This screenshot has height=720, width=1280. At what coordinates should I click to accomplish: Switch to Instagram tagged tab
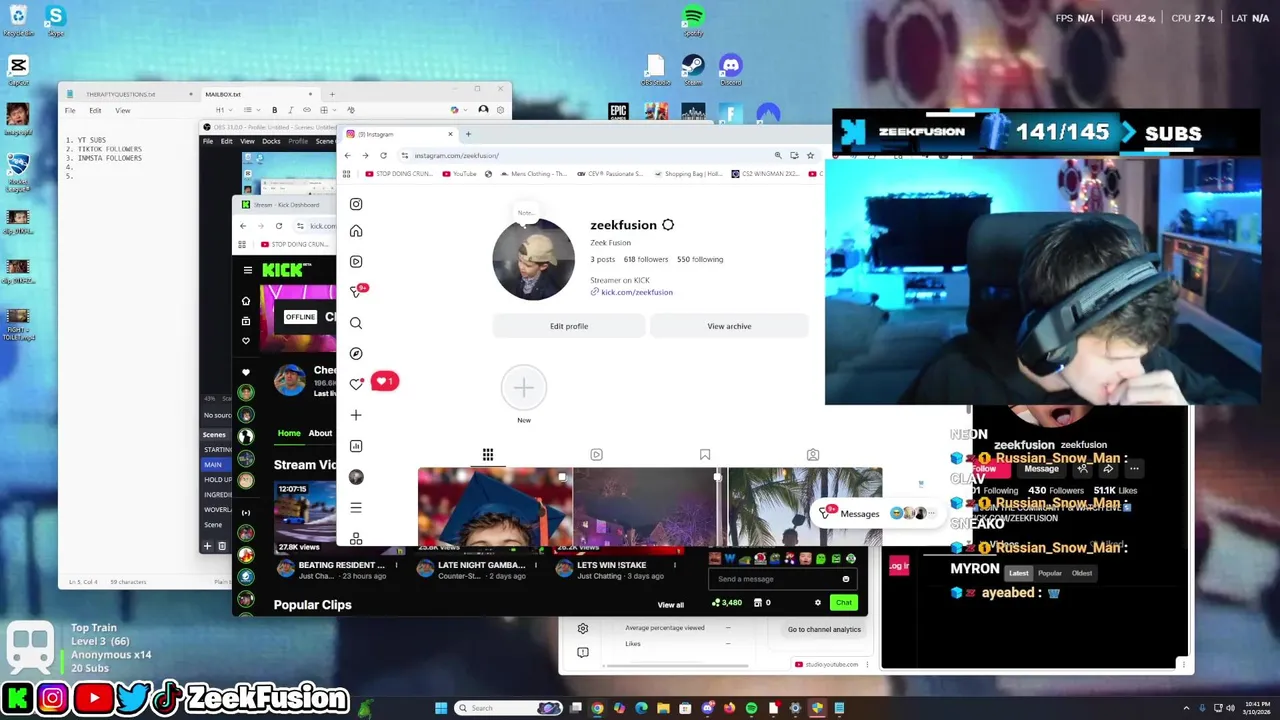(x=813, y=455)
